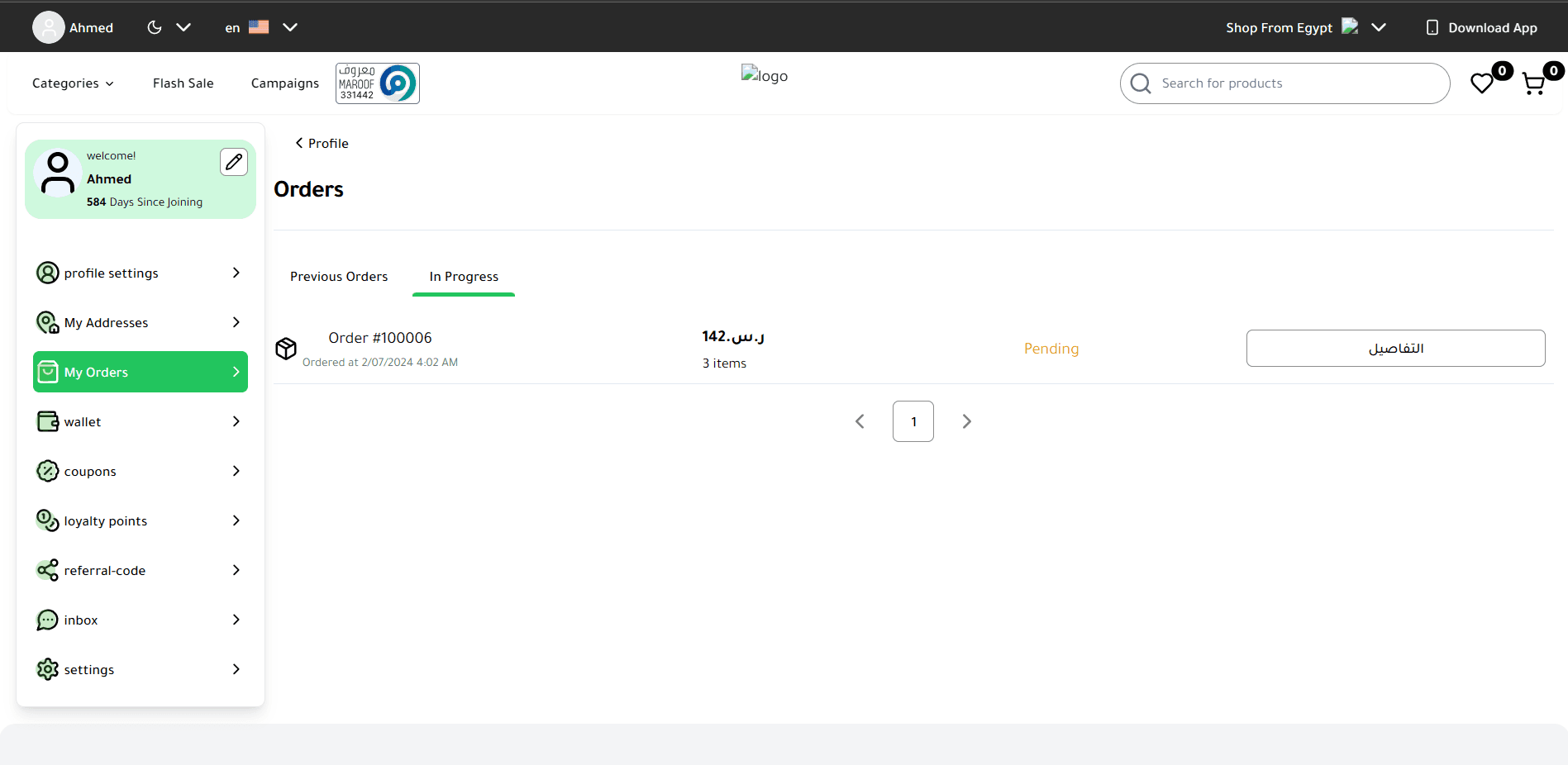1568x765 pixels.
Task: Click the search magnifier icon
Action: (1141, 83)
